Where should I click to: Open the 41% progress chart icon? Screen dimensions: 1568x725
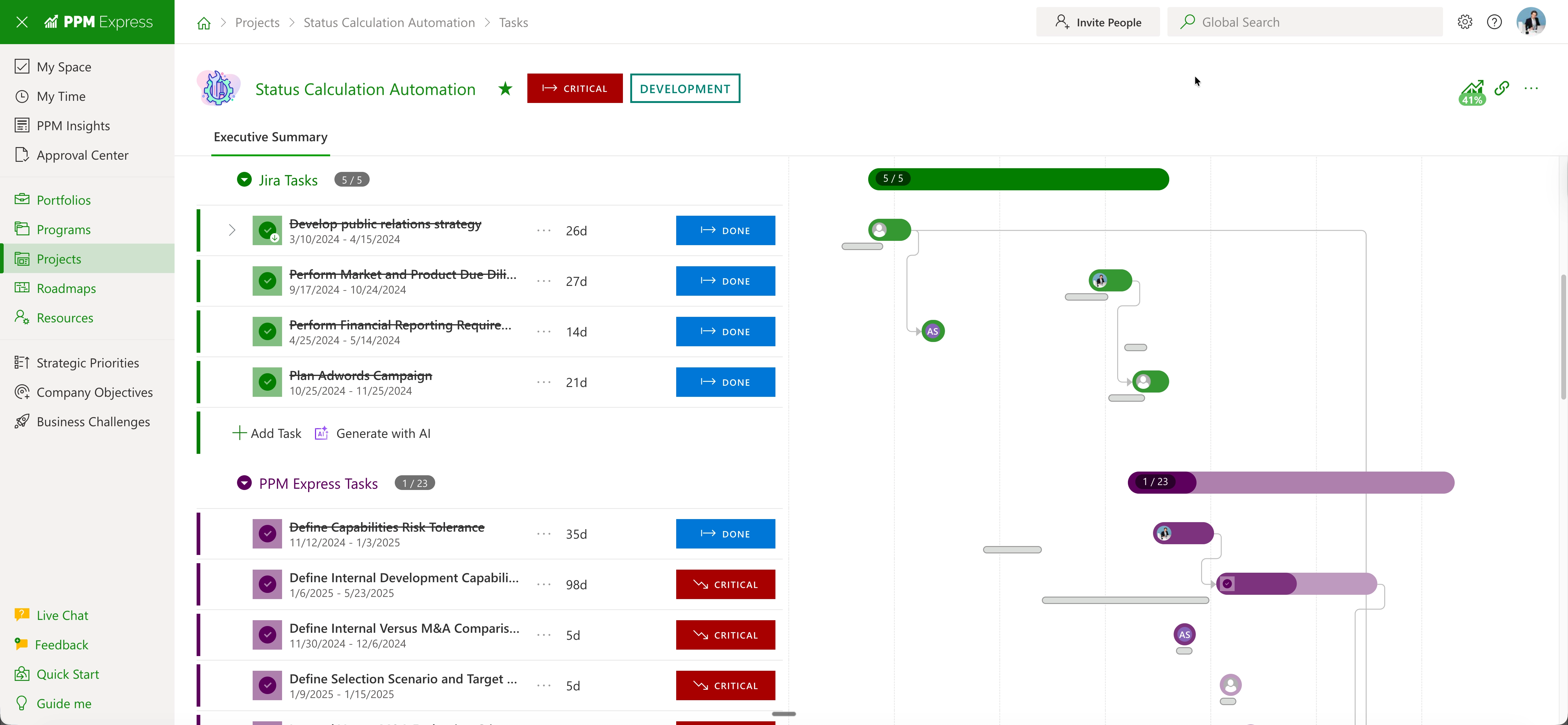click(1472, 92)
